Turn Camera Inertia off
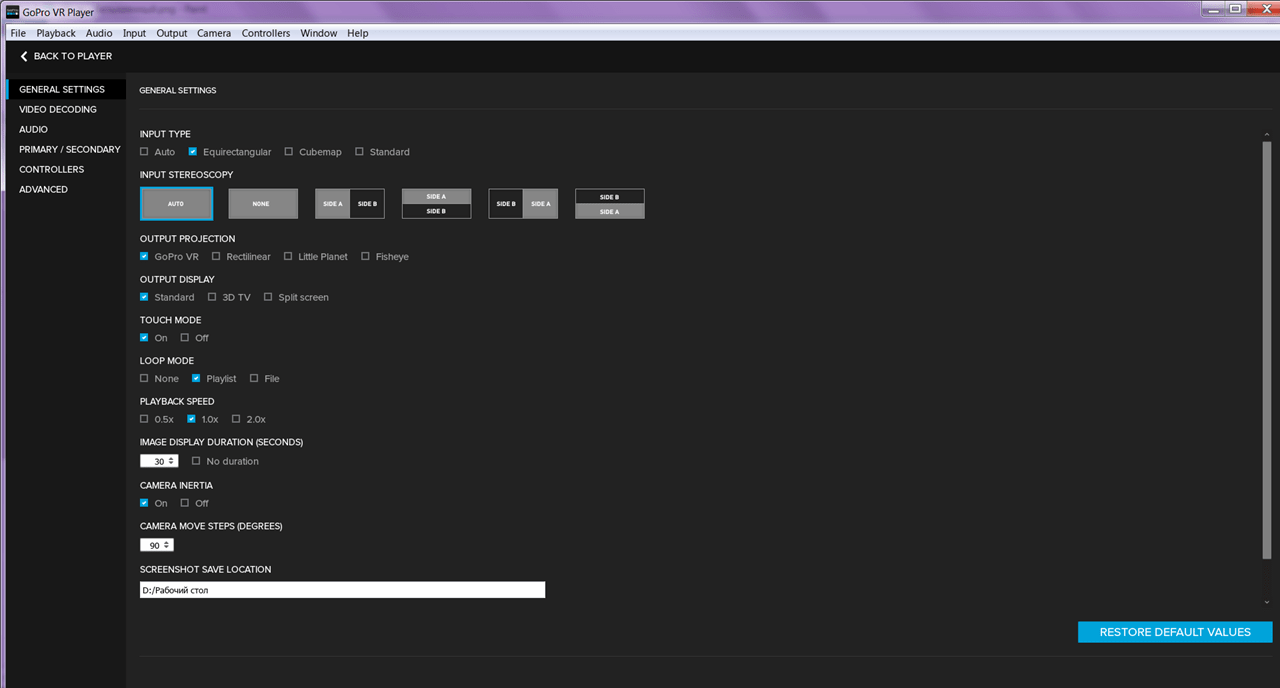The width and height of the screenshot is (1280, 688). (x=185, y=503)
